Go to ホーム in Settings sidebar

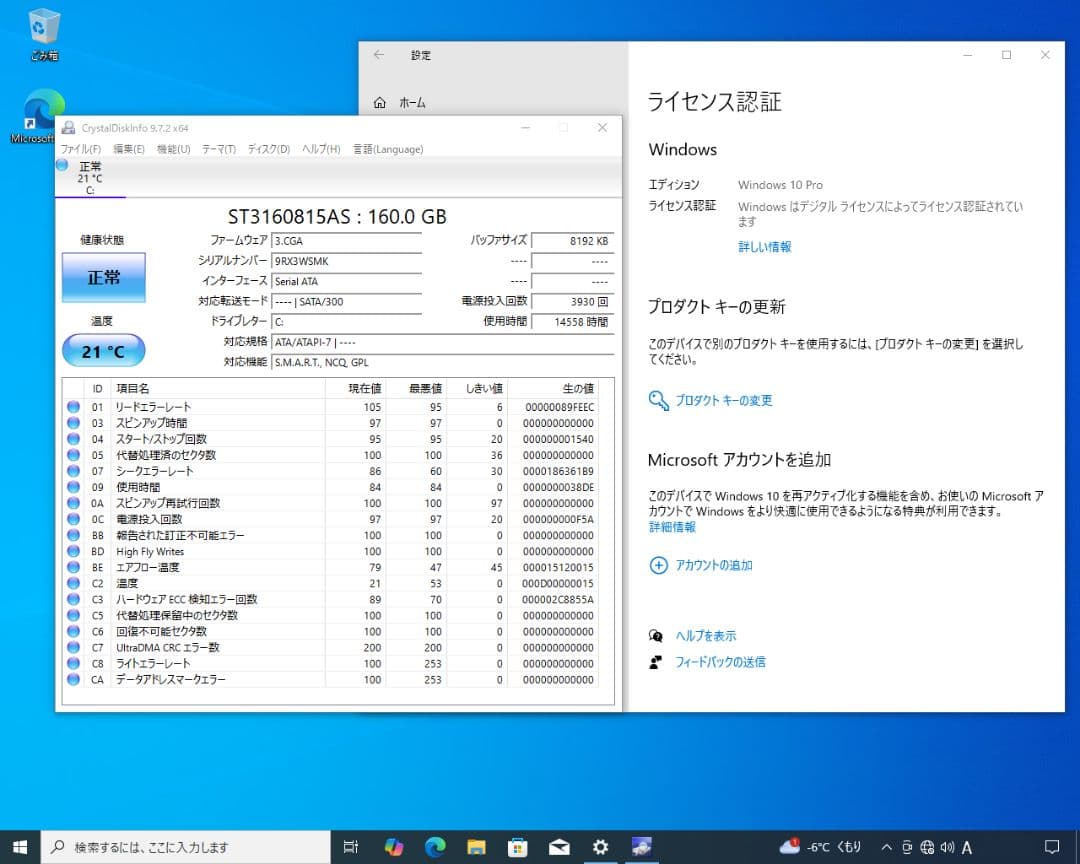[411, 103]
